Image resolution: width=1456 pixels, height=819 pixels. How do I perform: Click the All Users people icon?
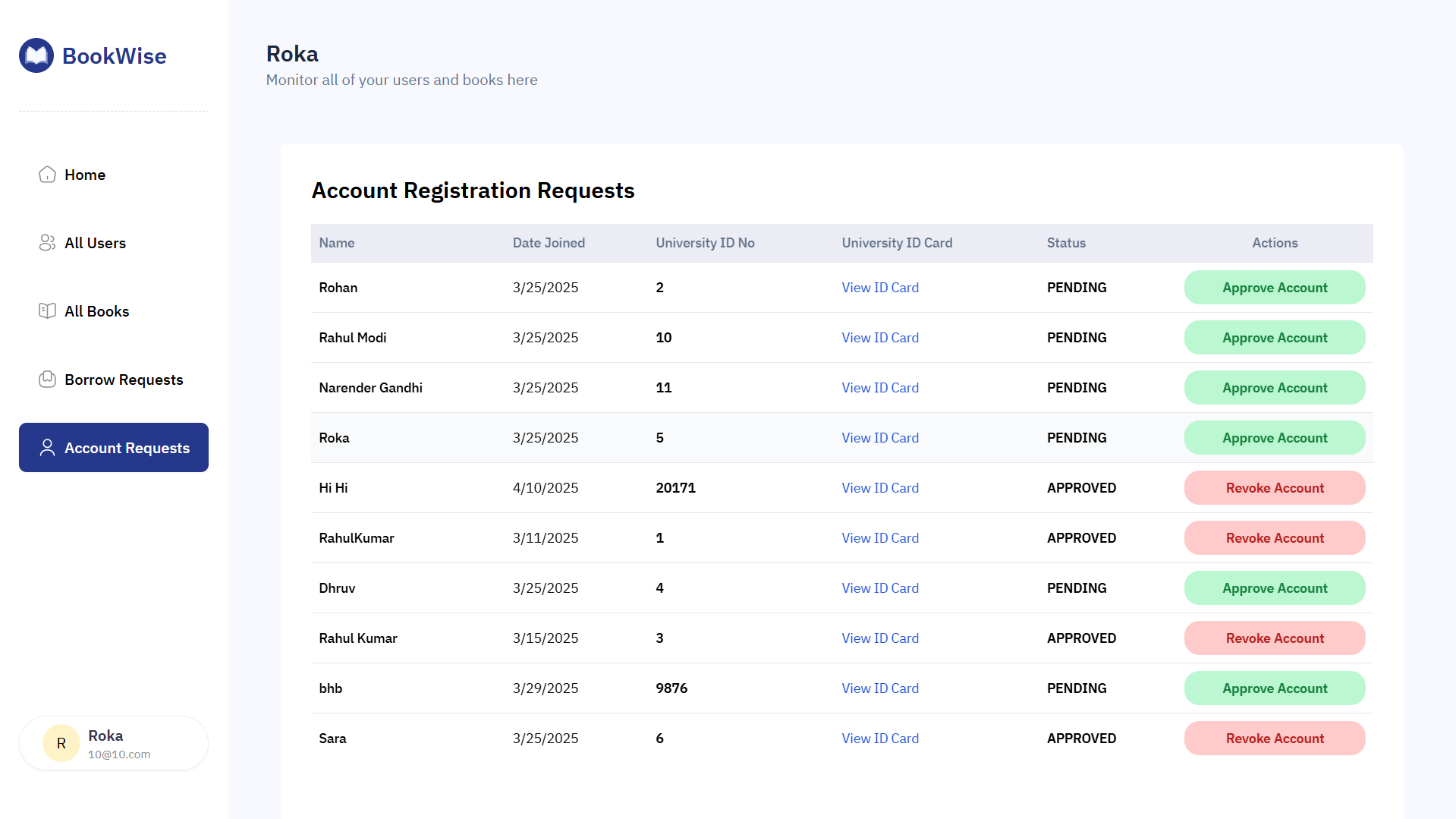[x=47, y=243]
